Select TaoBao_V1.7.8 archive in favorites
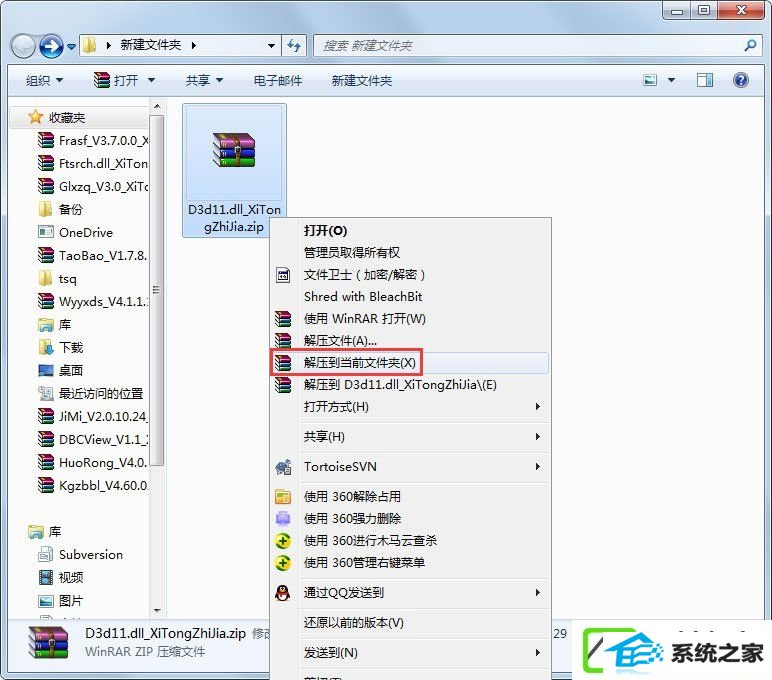The width and height of the screenshot is (772, 680). point(93,256)
